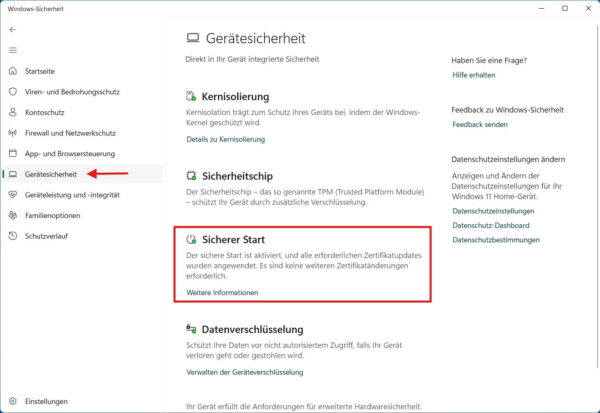Click 'Direkt in Ihr Gerät integrierte Sicherheit' text

pos(252,59)
